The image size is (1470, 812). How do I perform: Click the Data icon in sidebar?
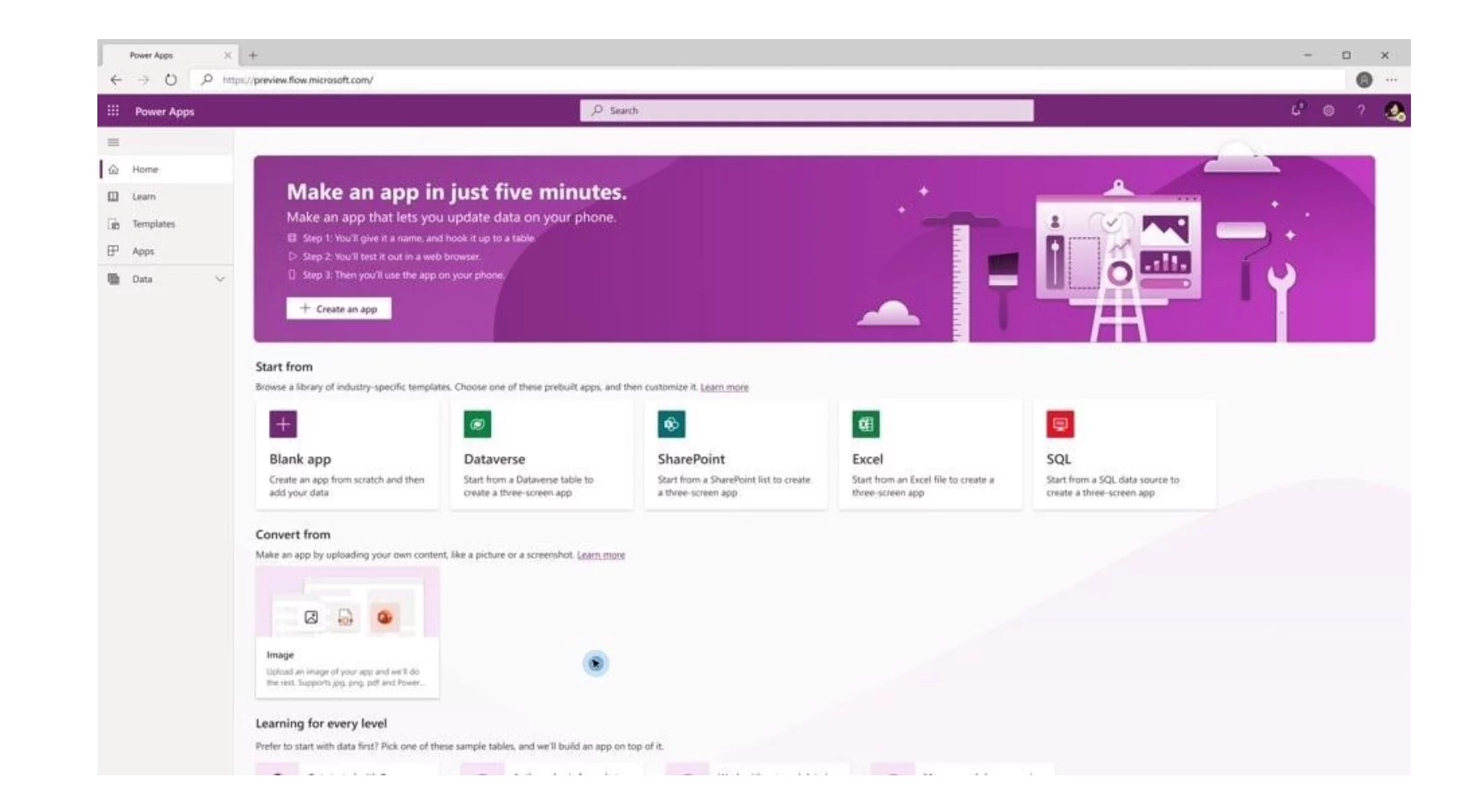point(113,278)
